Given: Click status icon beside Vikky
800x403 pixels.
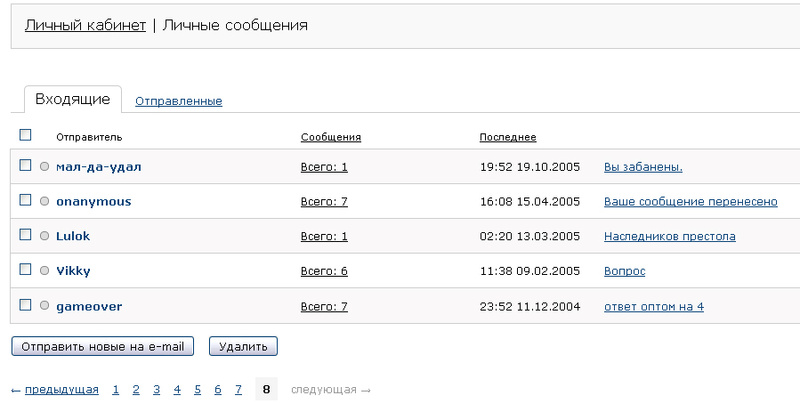Looking at the screenshot, I should point(44,271).
